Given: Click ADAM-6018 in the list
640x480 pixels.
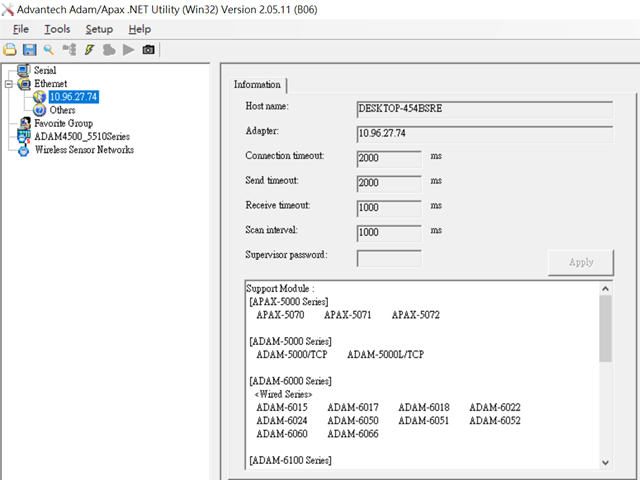Looking at the screenshot, I should (424, 407).
